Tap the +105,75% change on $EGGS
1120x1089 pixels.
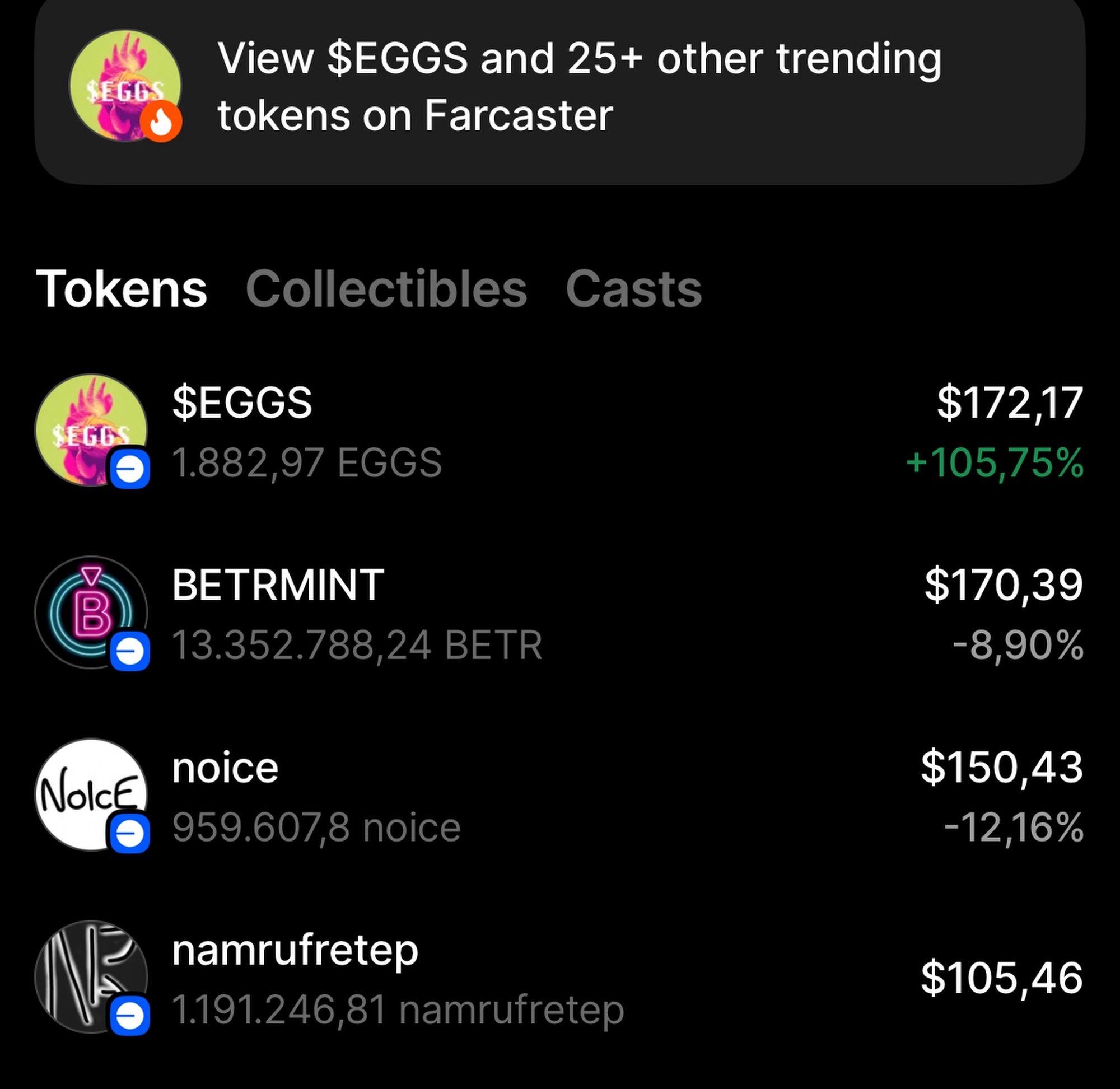click(x=994, y=462)
